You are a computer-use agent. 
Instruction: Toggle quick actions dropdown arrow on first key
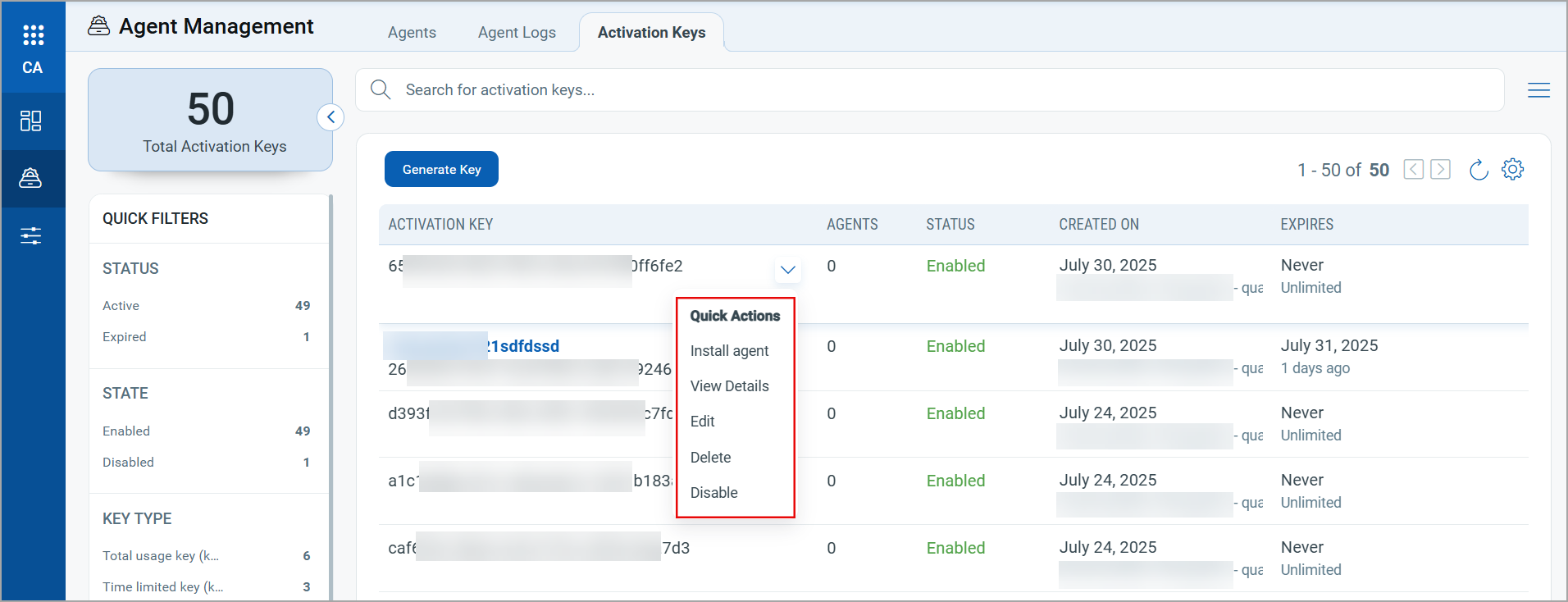pyautogui.click(x=787, y=270)
